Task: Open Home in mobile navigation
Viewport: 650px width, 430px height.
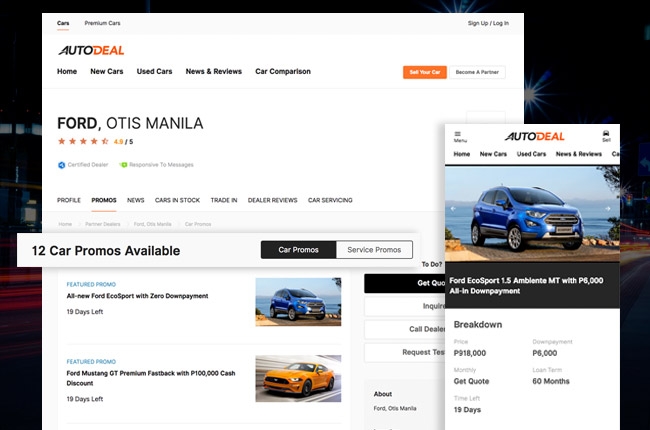Action: [461, 154]
